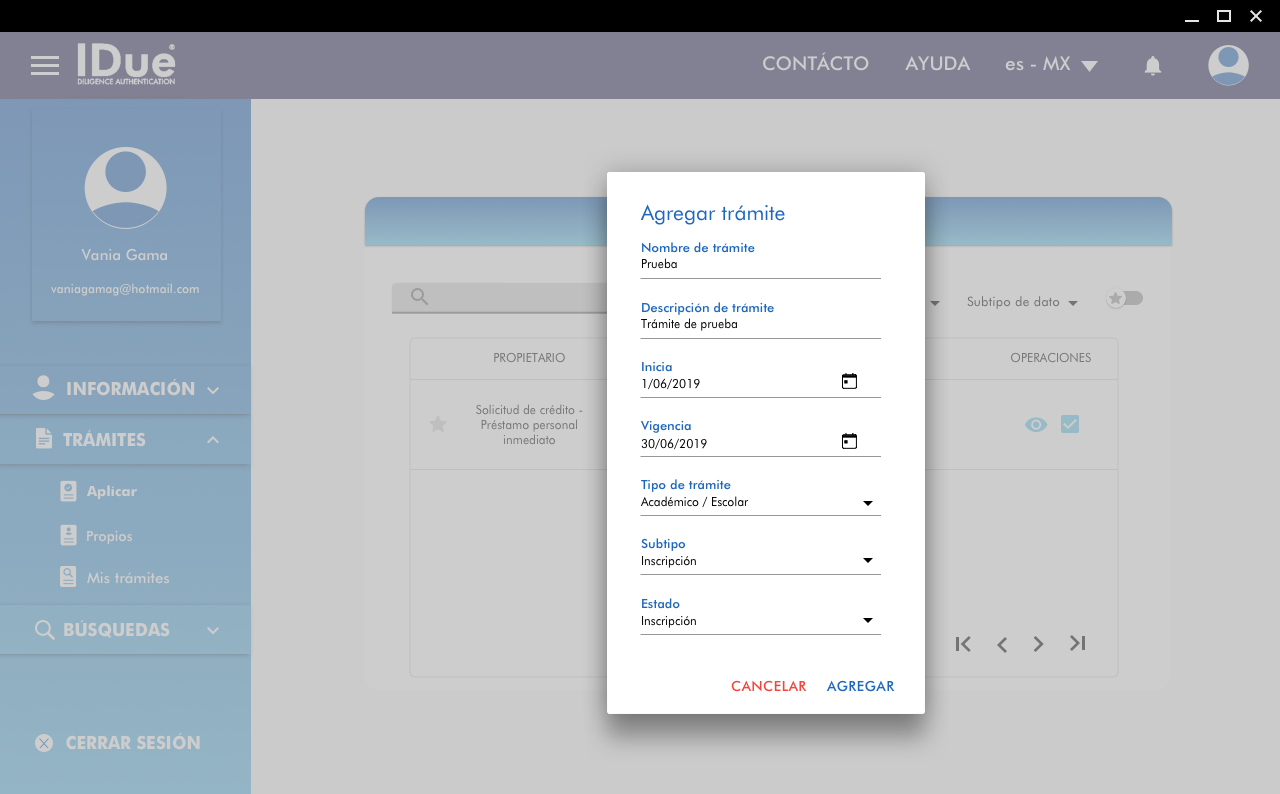
Task: Click the Nombre de trámite input field
Action: pos(760,265)
